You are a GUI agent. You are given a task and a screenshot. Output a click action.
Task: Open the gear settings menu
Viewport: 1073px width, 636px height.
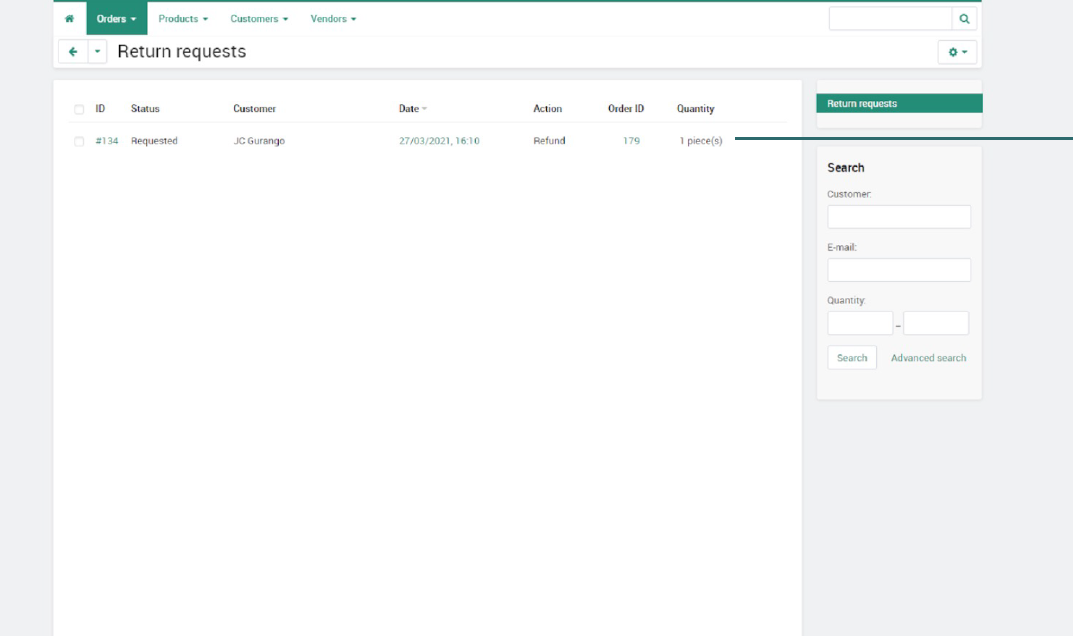click(x=957, y=52)
